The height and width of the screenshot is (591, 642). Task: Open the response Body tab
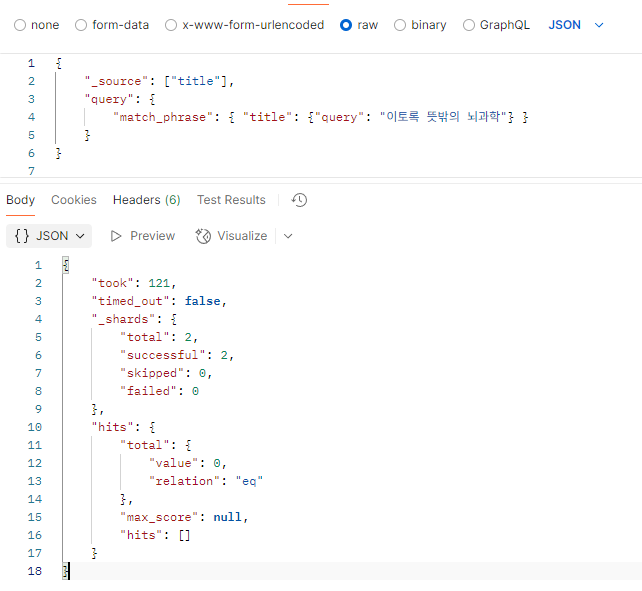click(20, 200)
